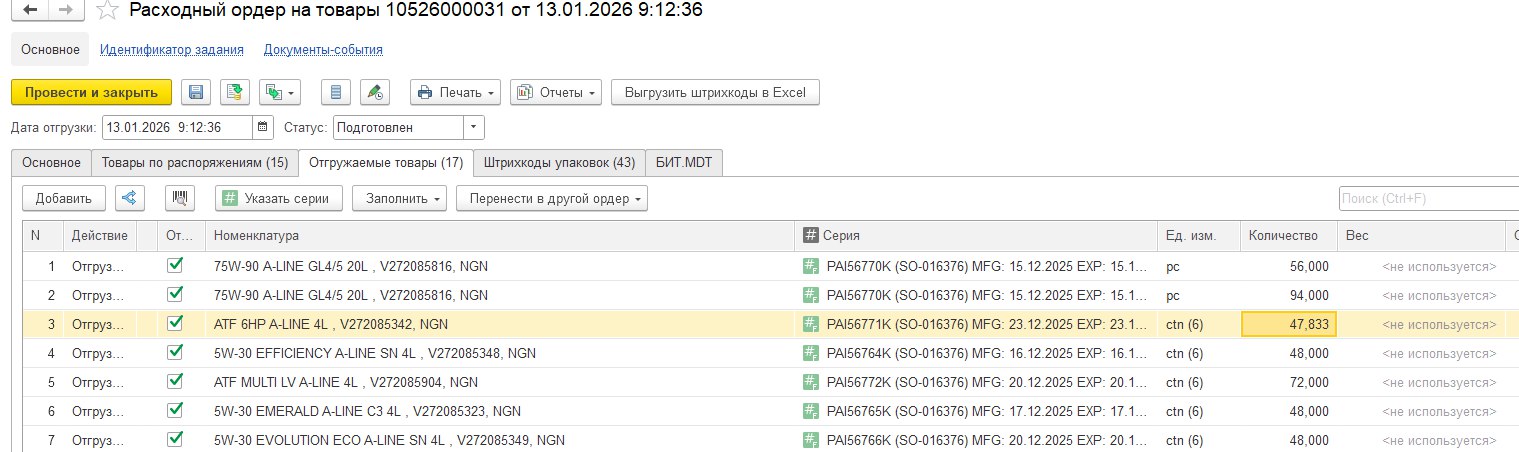The image size is (1519, 452).
Task: Click the post document icon
Action: point(235,93)
